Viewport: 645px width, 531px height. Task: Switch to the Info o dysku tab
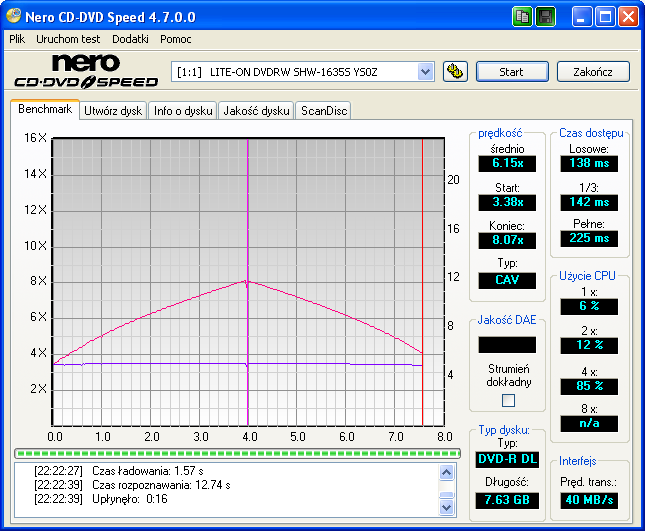point(183,111)
